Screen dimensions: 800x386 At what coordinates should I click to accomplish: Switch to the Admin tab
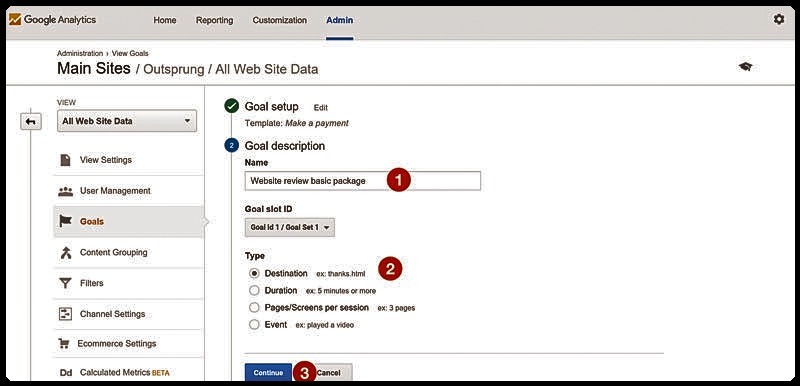340,20
